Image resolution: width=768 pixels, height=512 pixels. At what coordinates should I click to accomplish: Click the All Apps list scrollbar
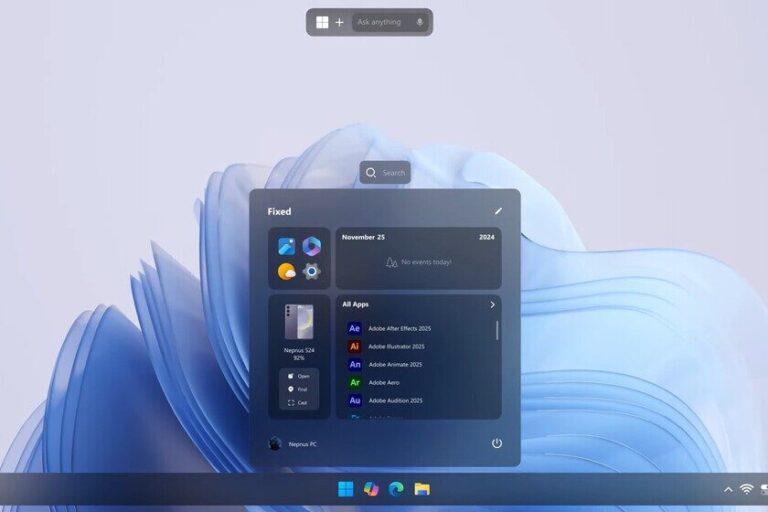[x=497, y=331]
